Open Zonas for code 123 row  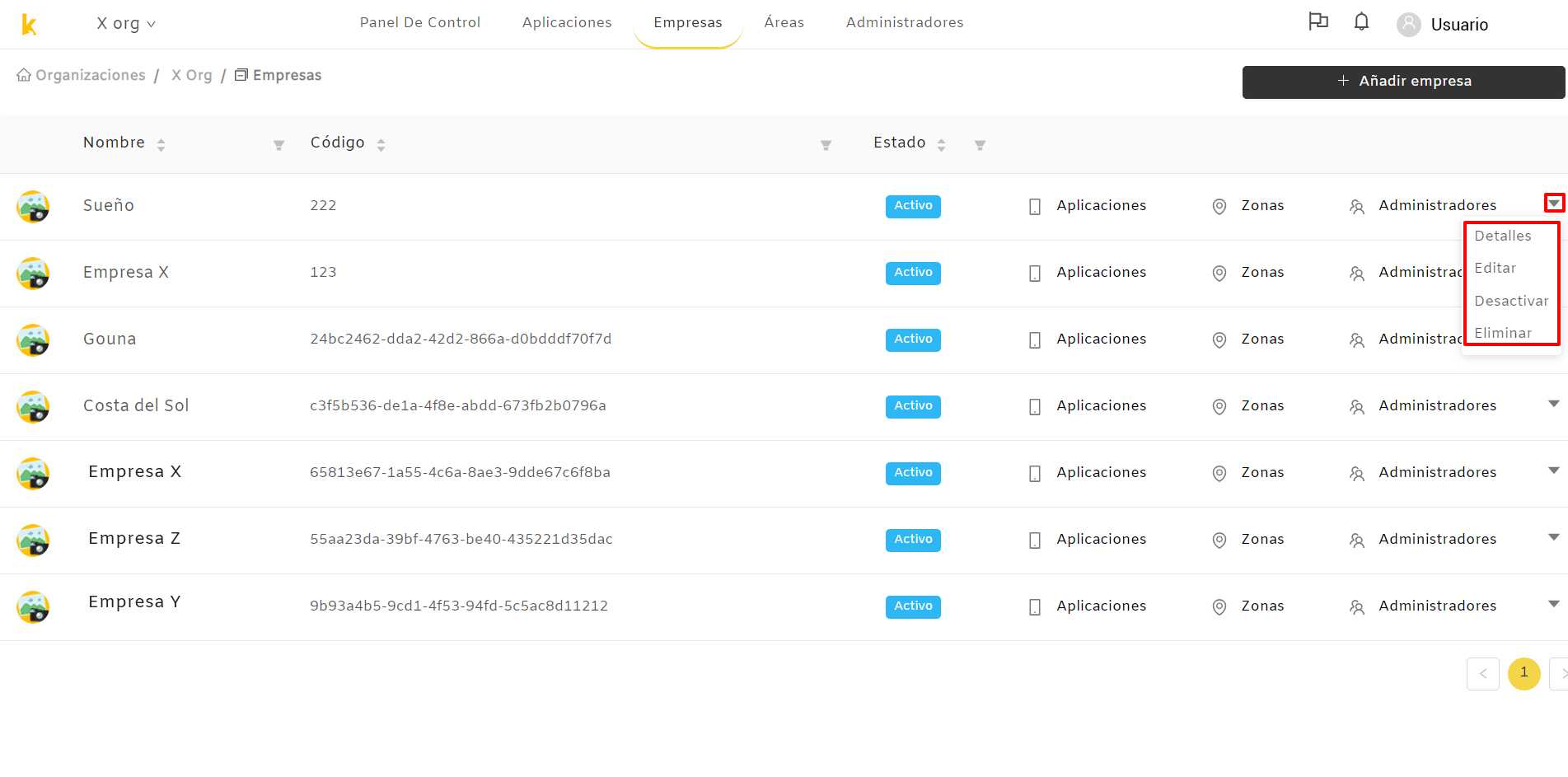tap(1248, 273)
